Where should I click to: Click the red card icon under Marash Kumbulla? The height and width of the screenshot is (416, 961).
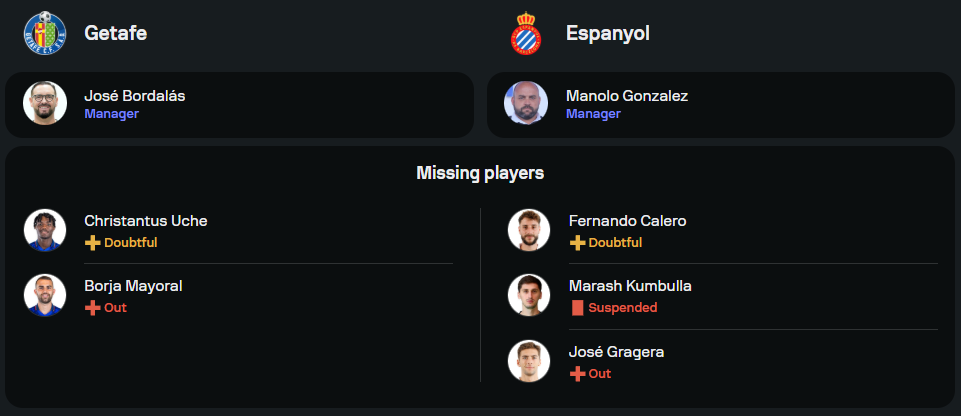[577, 308]
